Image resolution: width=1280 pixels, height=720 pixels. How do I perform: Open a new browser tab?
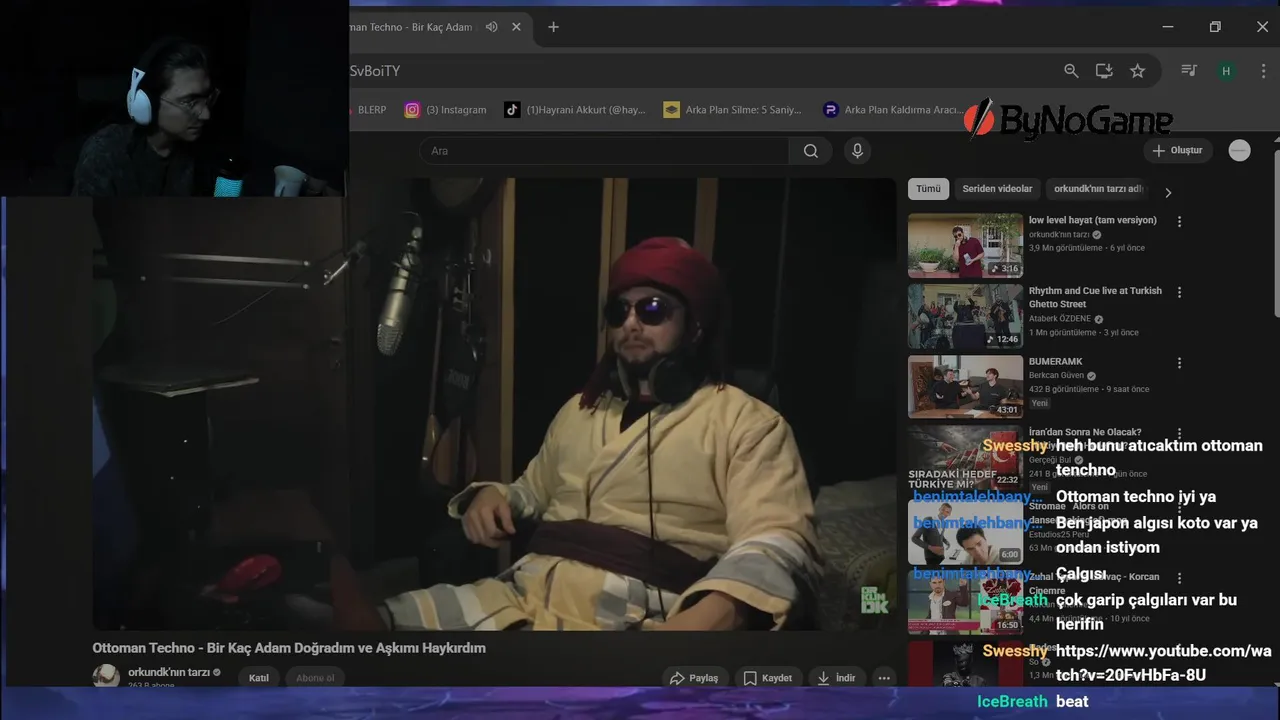point(553,27)
